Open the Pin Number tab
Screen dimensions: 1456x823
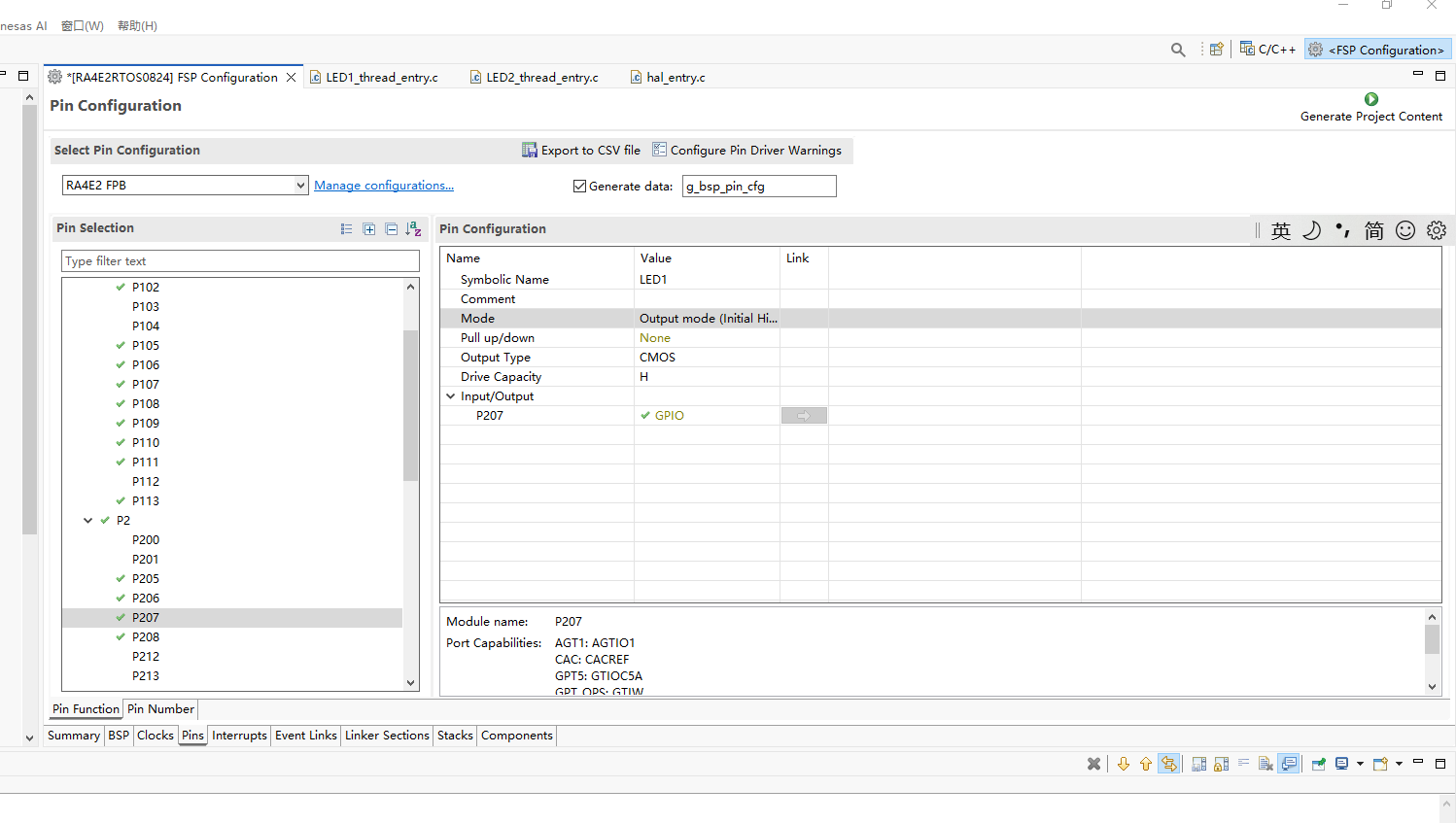[160, 709]
